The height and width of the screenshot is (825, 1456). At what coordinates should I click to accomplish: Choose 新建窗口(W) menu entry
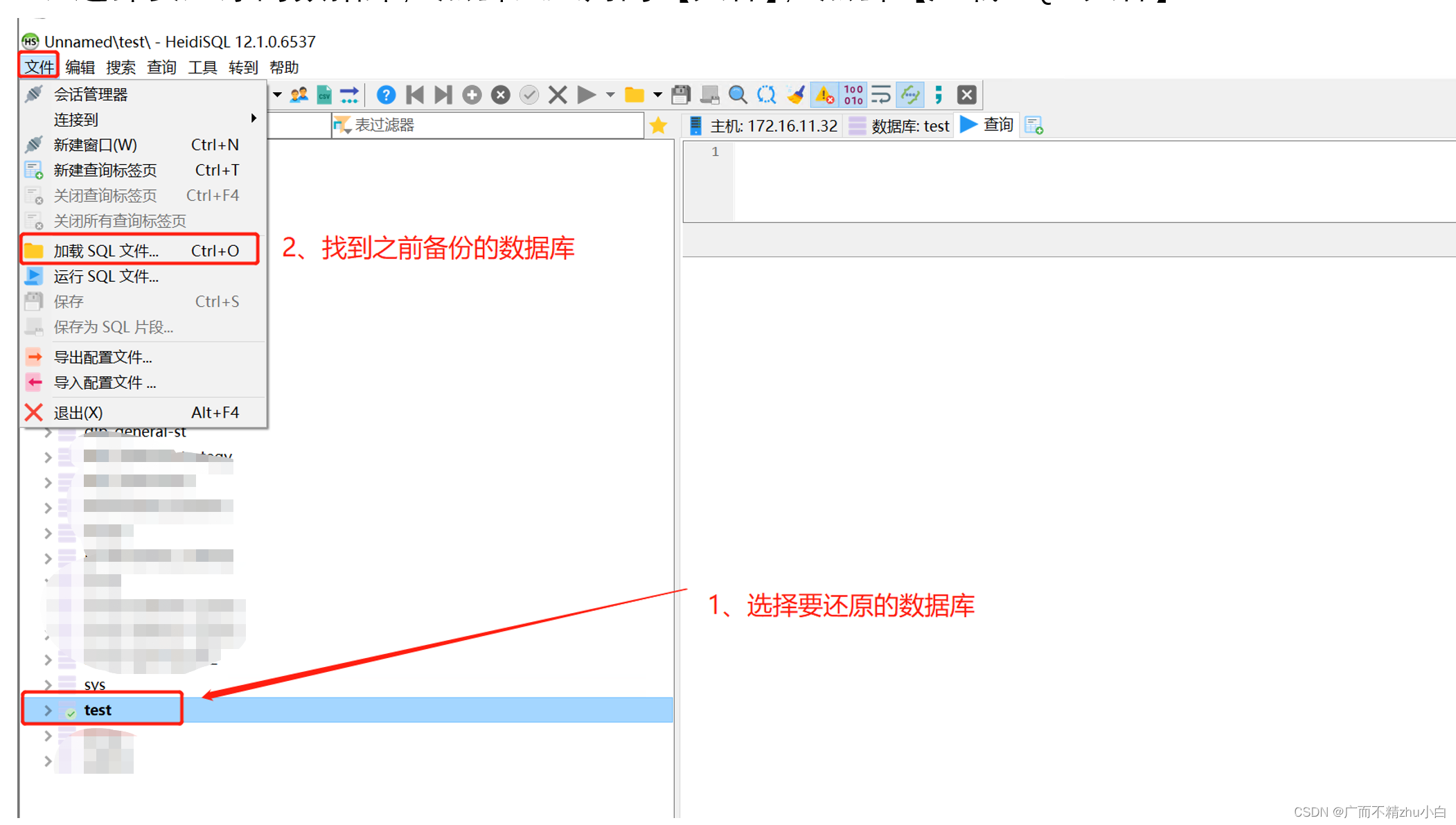pyautogui.click(x=143, y=145)
